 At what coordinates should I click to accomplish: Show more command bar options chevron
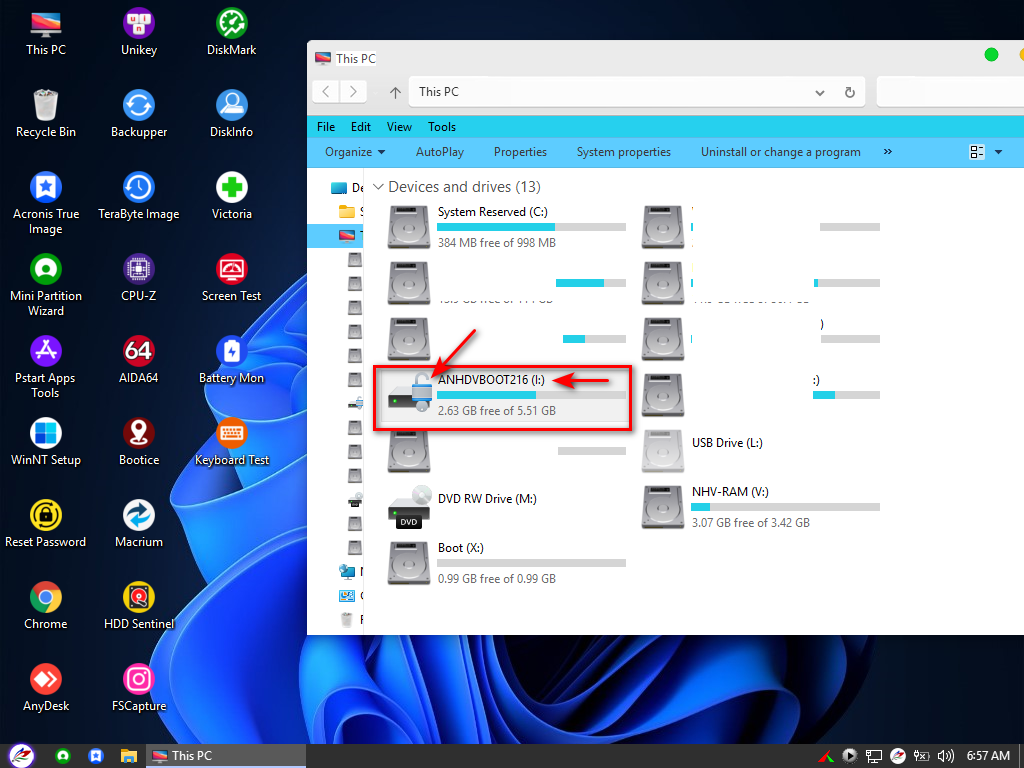click(888, 152)
